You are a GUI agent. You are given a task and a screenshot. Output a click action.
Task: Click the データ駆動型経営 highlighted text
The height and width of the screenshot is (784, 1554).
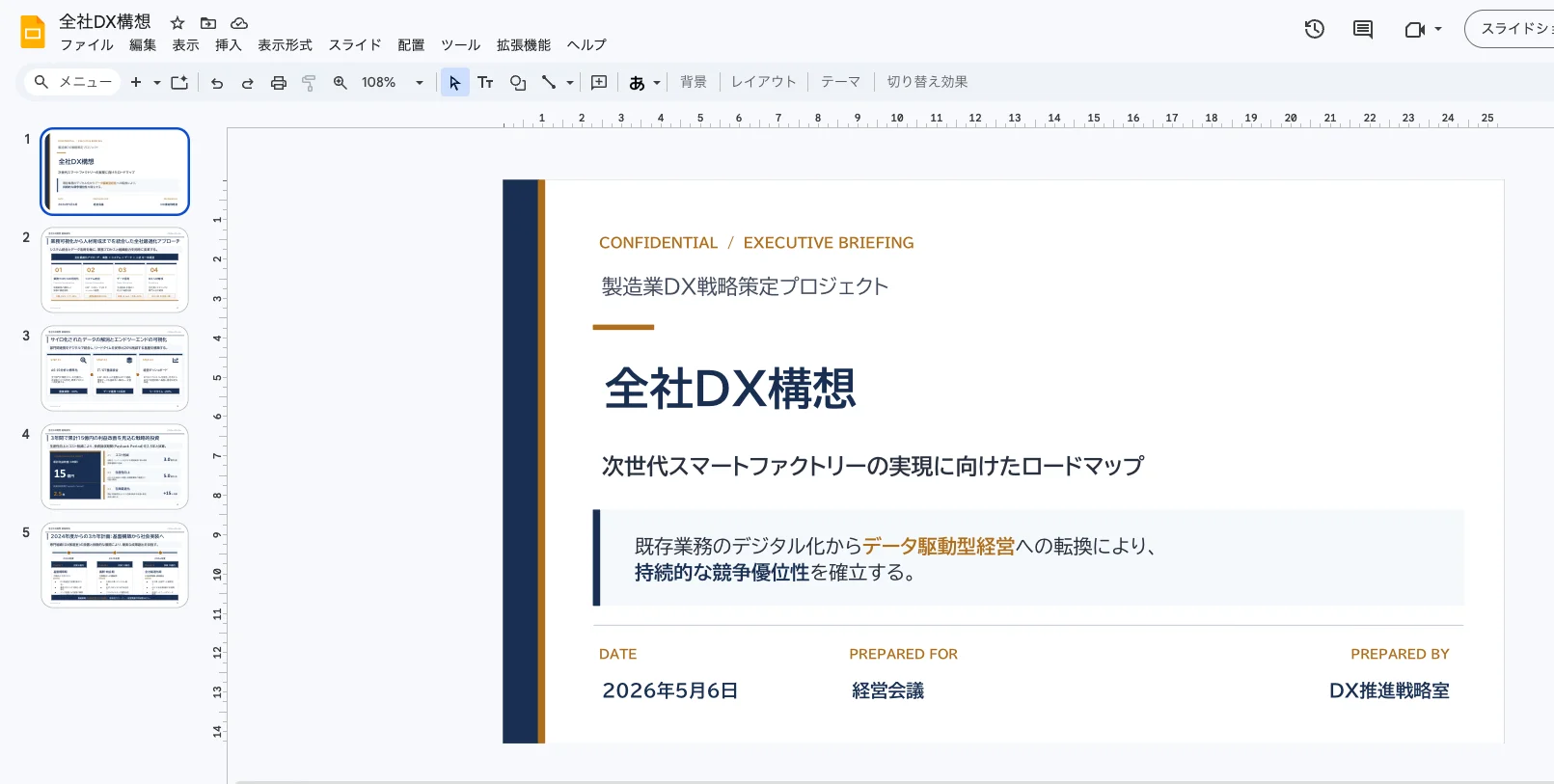(x=939, y=546)
